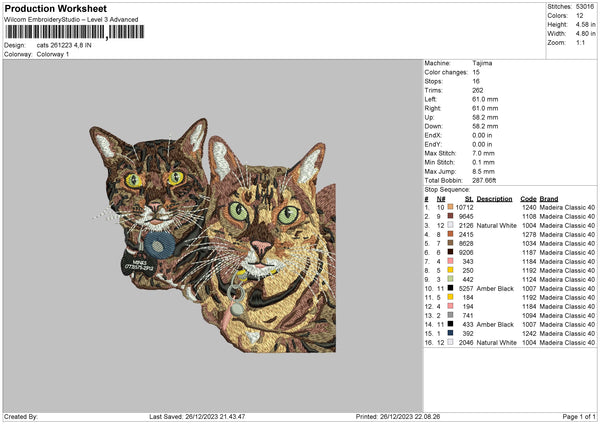Select the light green swatch in stop 9
Screen dimensions: 600x424
click(450, 279)
